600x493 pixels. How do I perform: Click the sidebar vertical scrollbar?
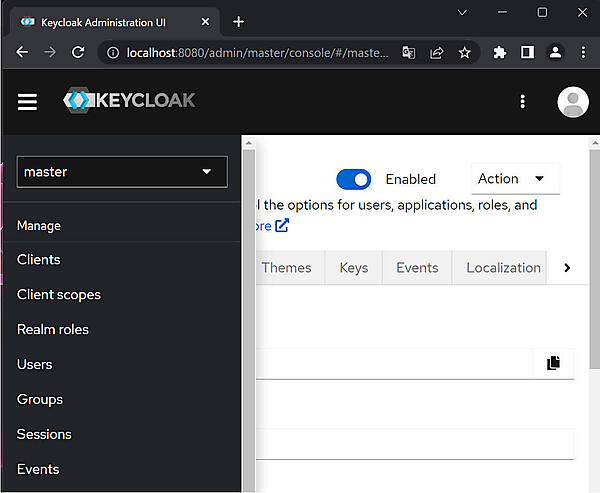coord(249,320)
